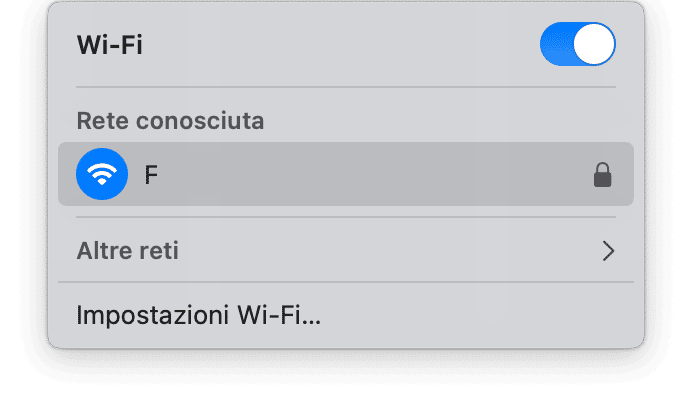Viewport: 692px width, 404px height.
Task: Click the secured-network lock symbol
Action: click(602, 175)
